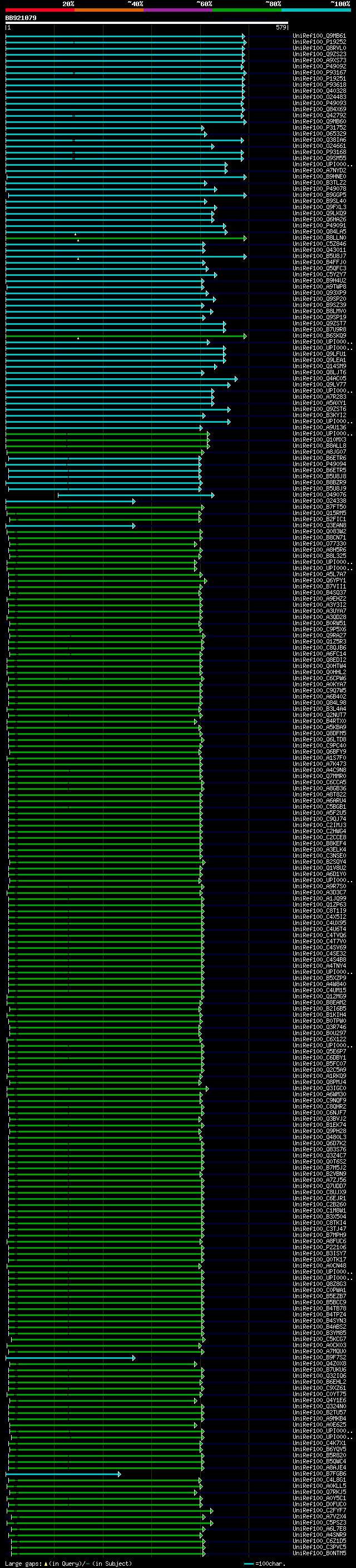The height and width of the screenshot is (1568, 356).
Task: Select the UniRef100_C5BGB1 label
Action: [x=319, y=807]
